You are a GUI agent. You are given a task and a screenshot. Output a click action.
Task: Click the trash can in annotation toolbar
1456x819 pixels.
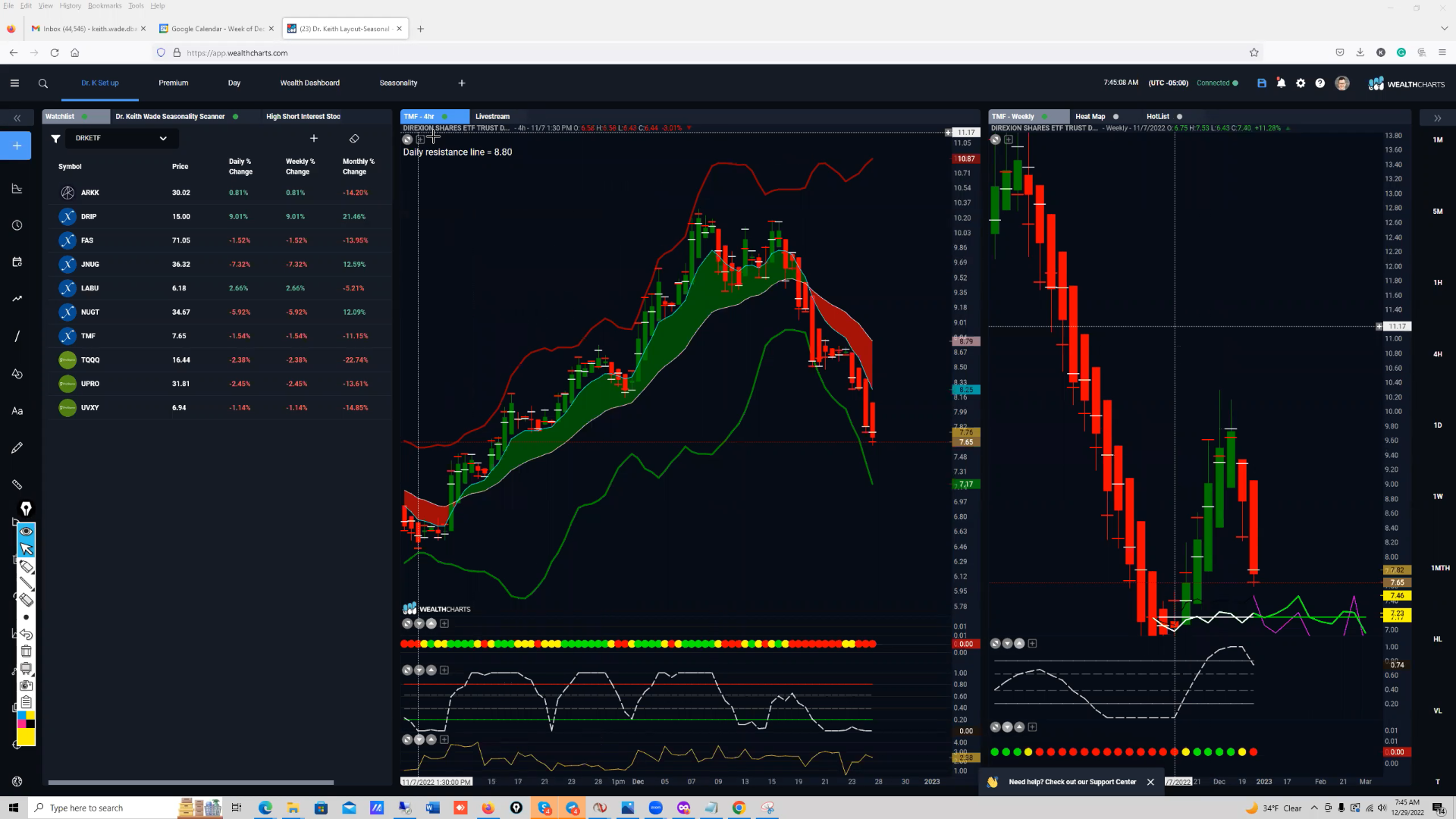coord(26,651)
